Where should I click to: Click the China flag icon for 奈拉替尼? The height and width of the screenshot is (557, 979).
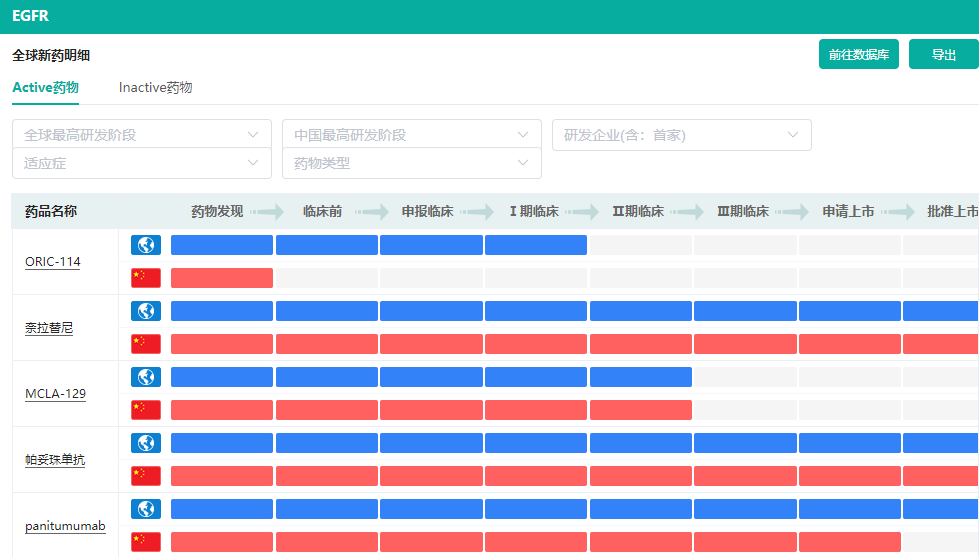coord(146,344)
